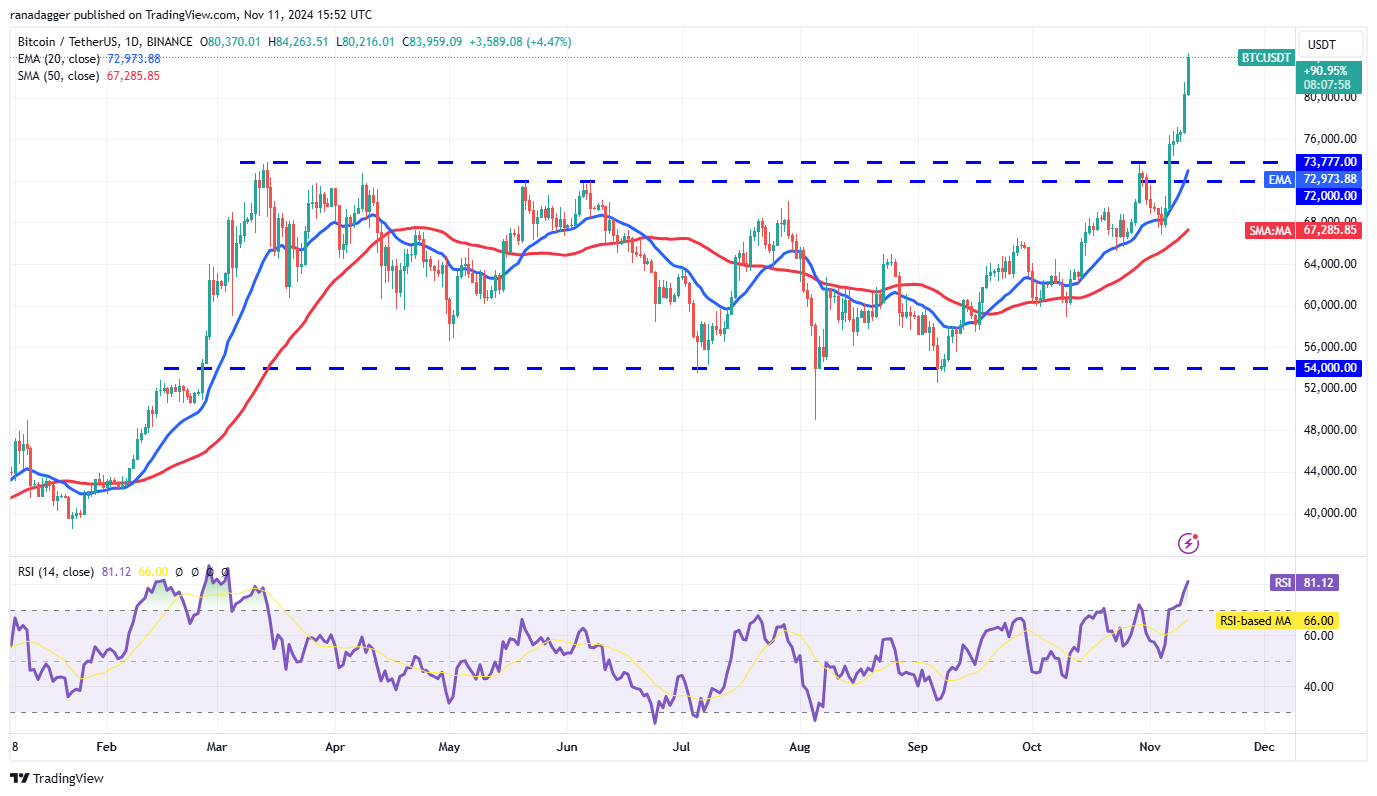Screen dimensions: 1377x796
Task: Select the RSI (14, close) indicator legend
Action: pos(56,572)
